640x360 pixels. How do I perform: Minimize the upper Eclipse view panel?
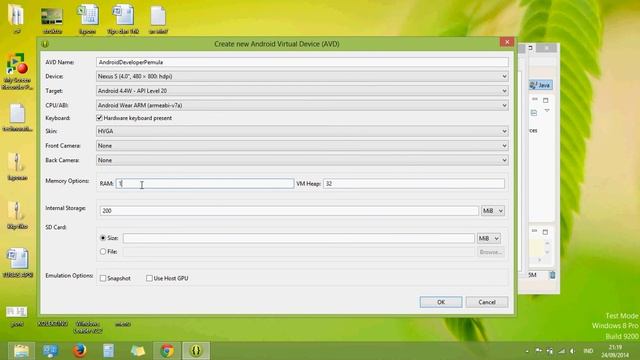click(x=535, y=100)
